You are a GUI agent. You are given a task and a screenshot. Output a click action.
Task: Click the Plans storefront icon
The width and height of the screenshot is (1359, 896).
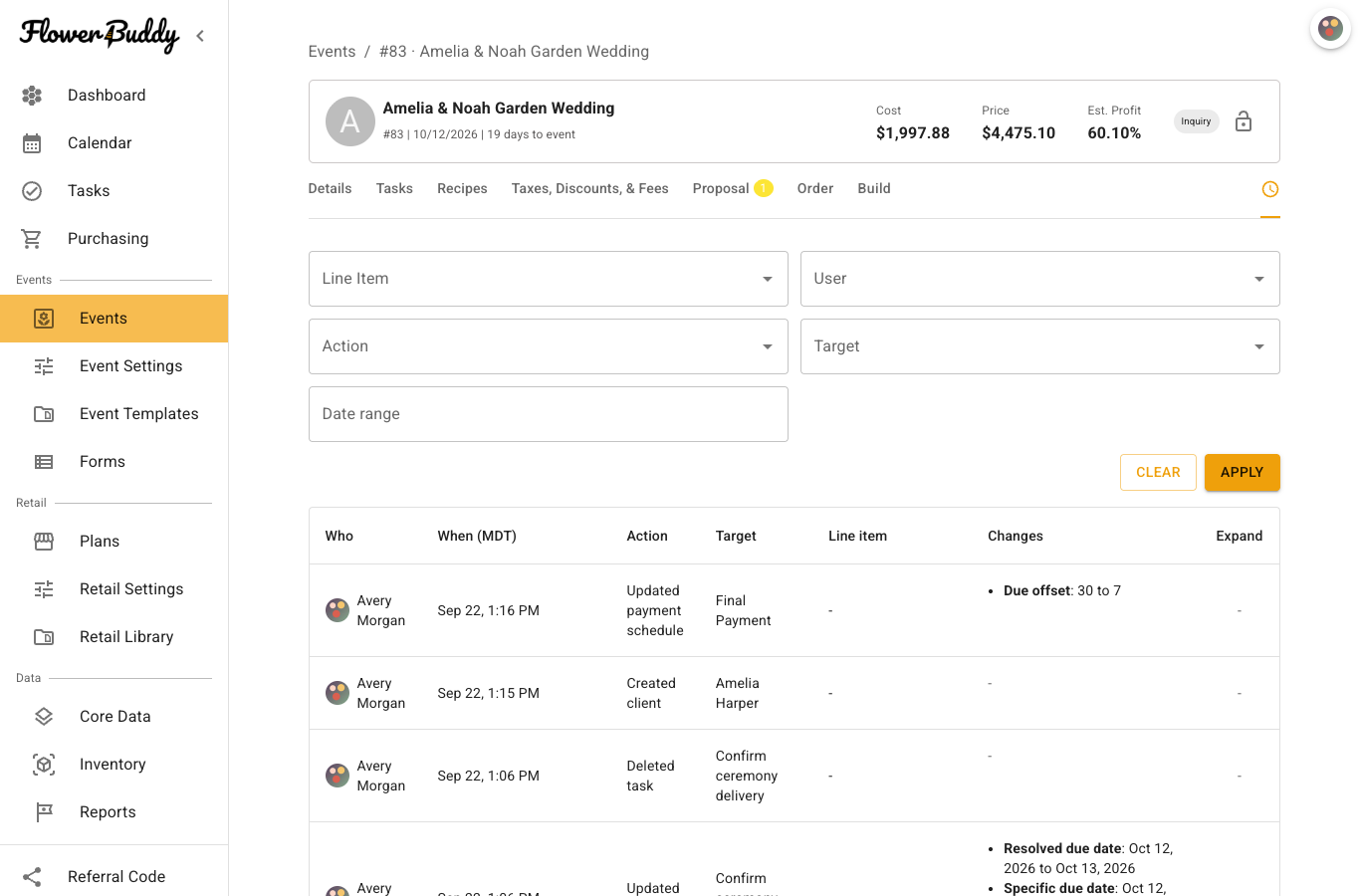point(44,542)
